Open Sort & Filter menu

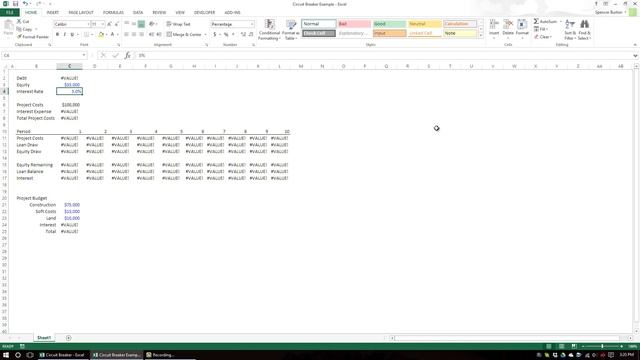tap(570, 29)
